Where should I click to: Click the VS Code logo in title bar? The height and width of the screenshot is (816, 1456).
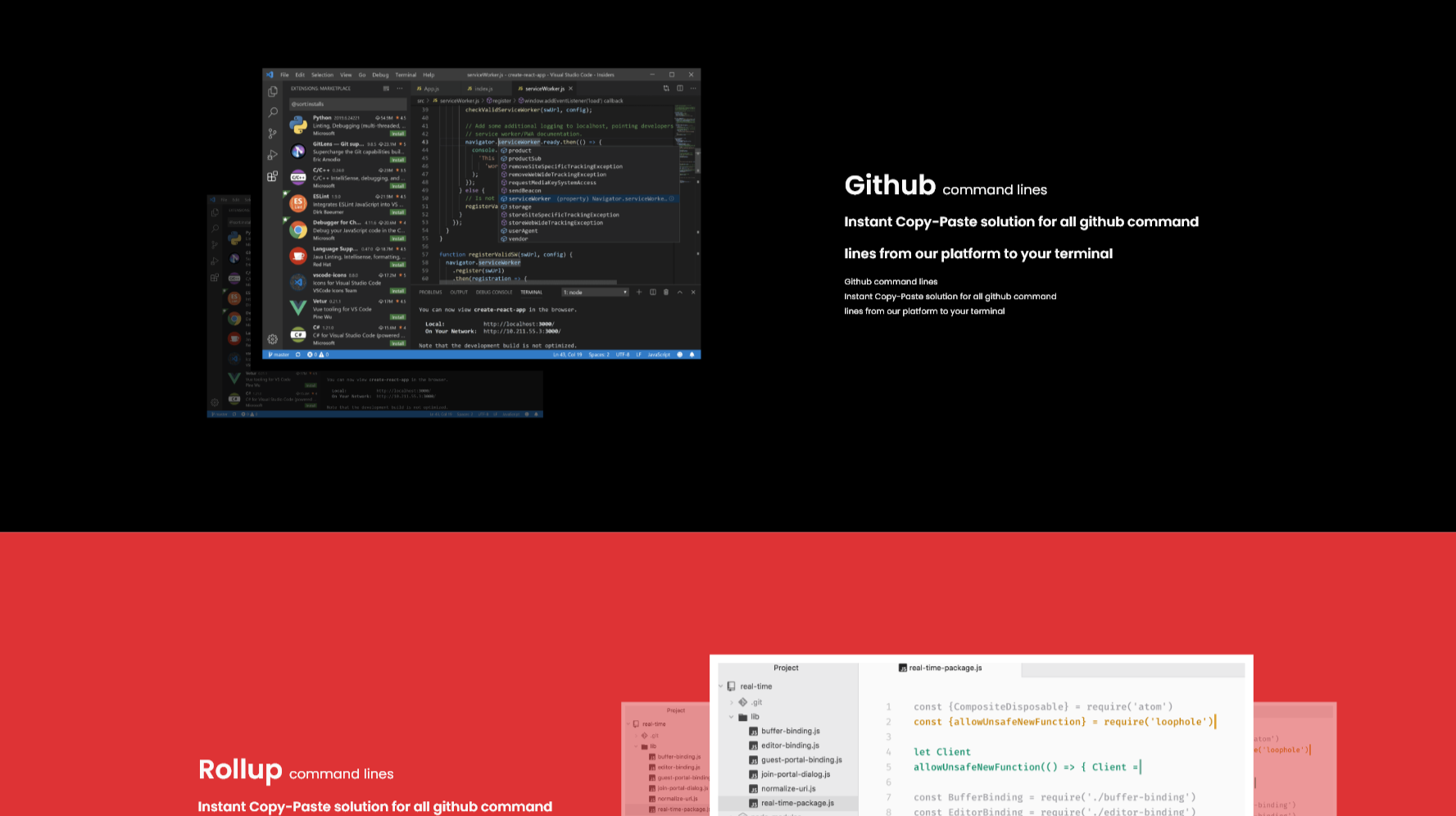click(270, 75)
